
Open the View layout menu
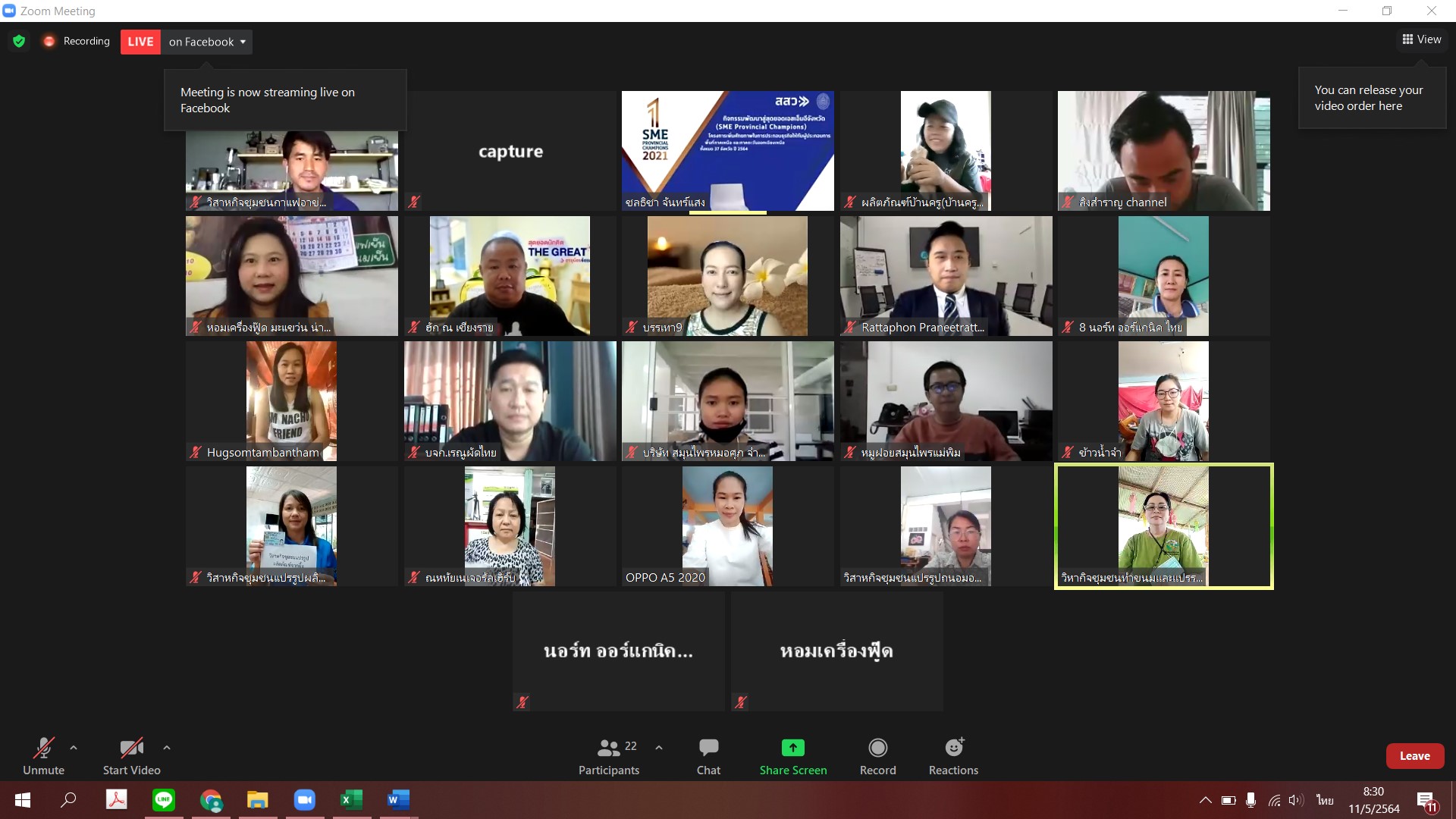pyautogui.click(x=1421, y=39)
